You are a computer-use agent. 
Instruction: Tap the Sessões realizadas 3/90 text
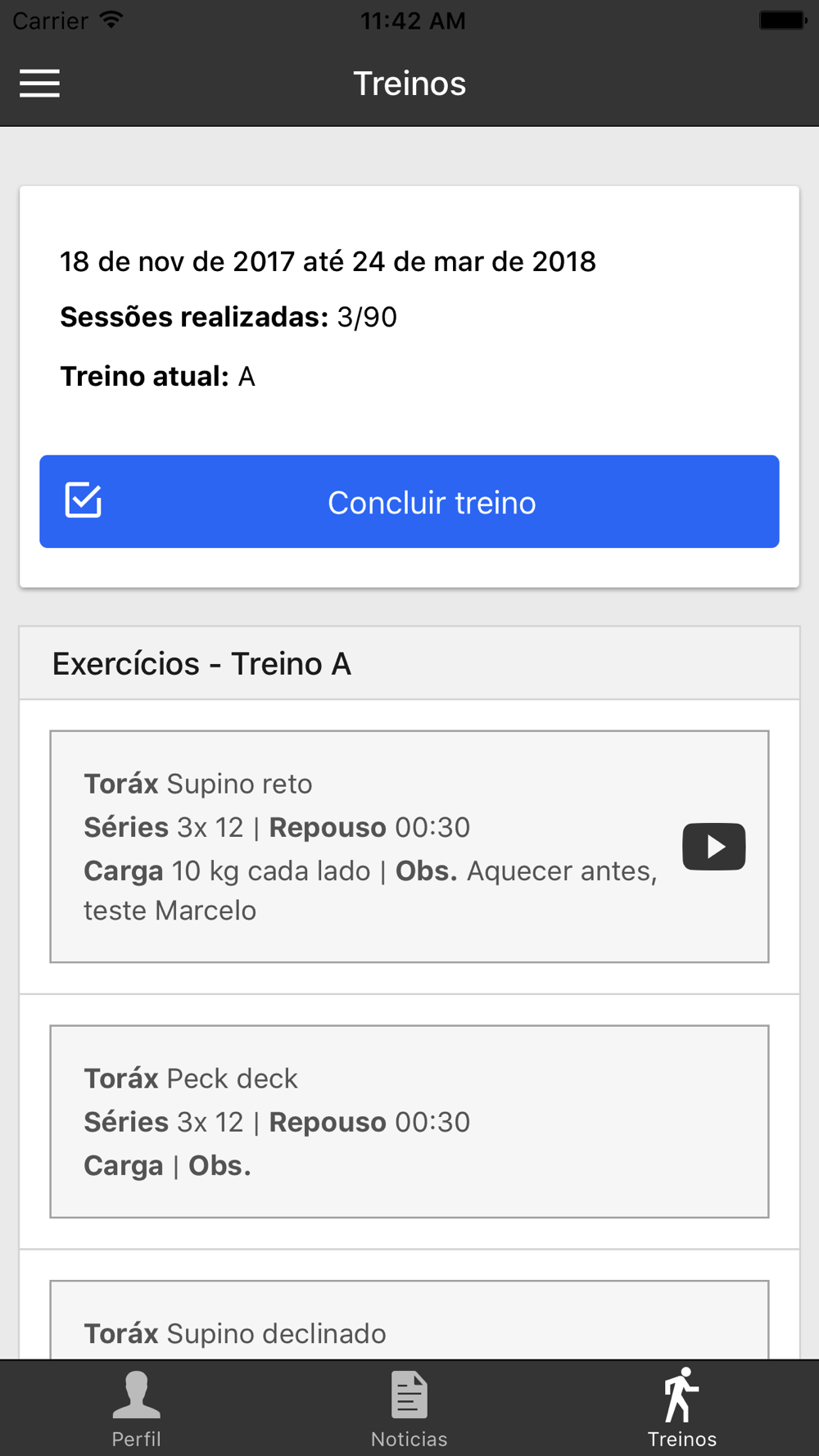229,317
